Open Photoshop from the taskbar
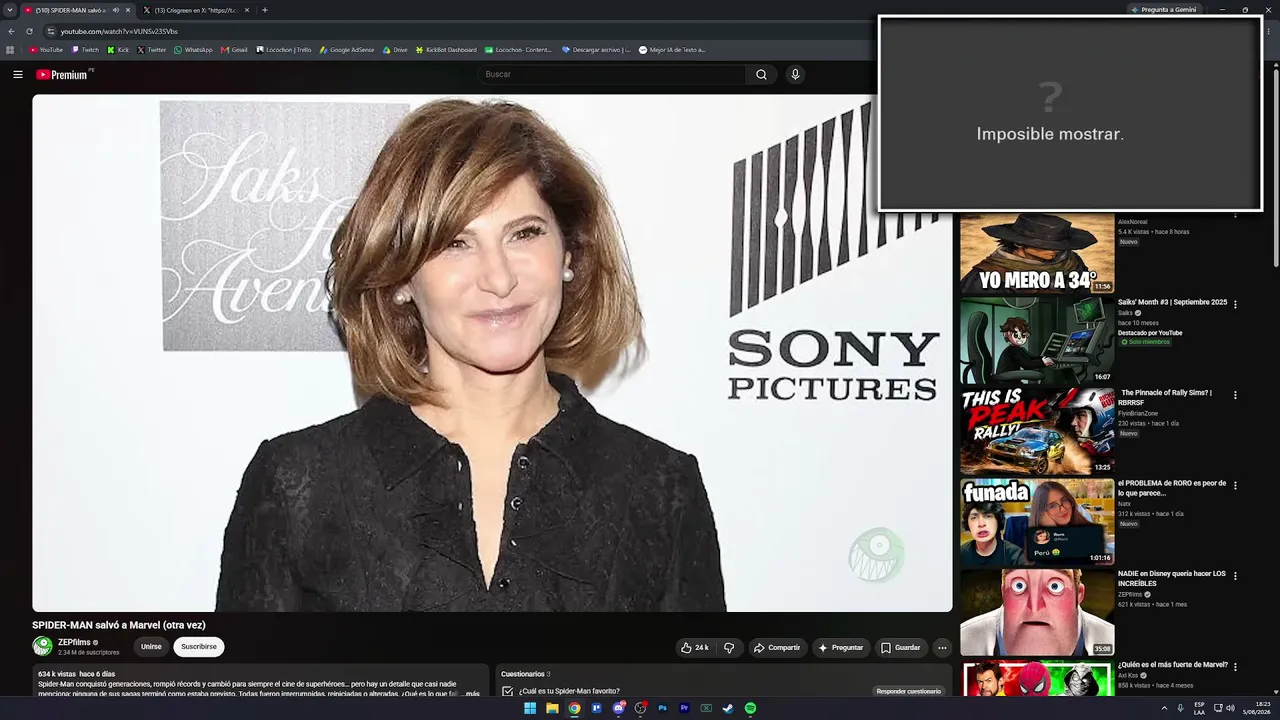 (x=662, y=708)
